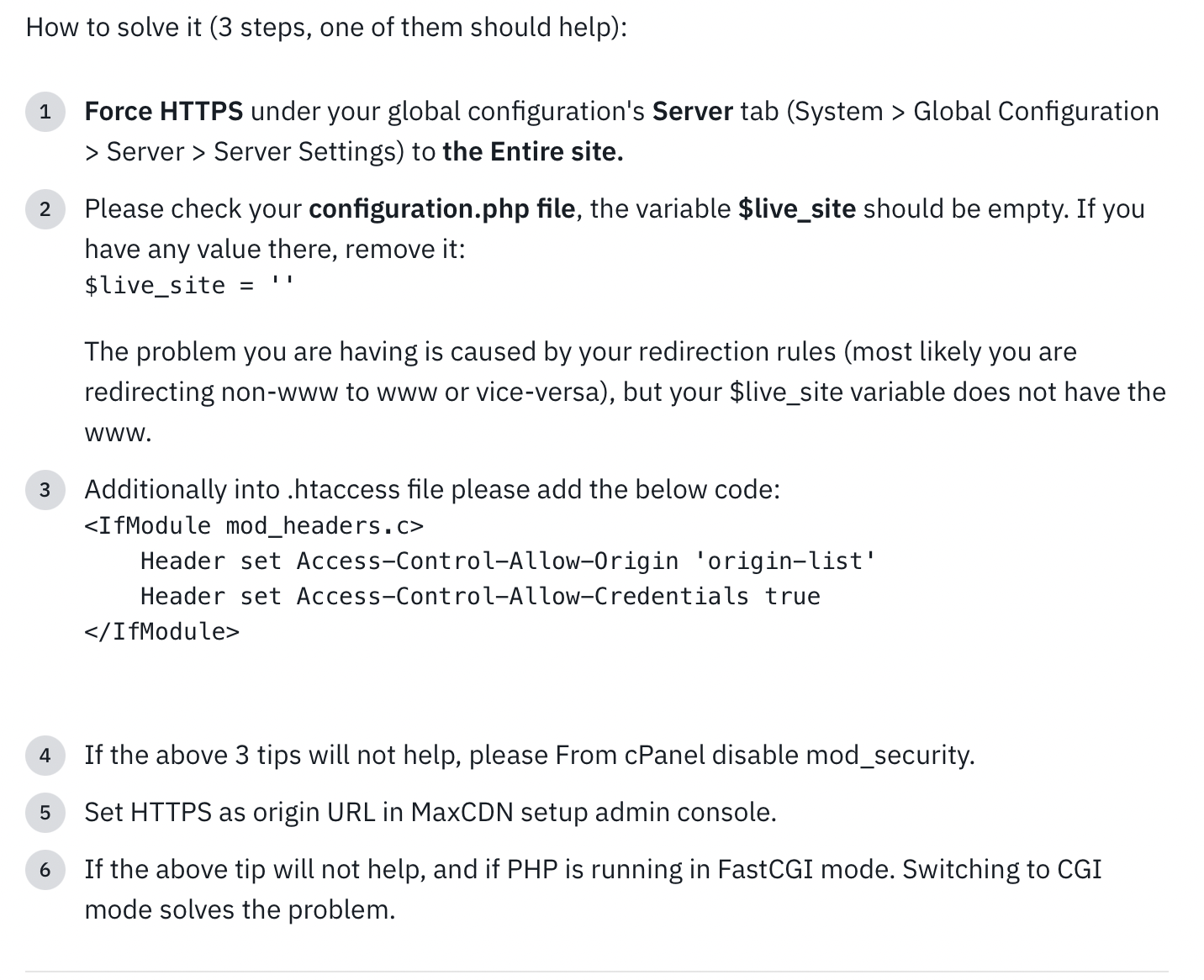Click the step 4 number badge
The image size is (1204, 980).
coord(45,756)
